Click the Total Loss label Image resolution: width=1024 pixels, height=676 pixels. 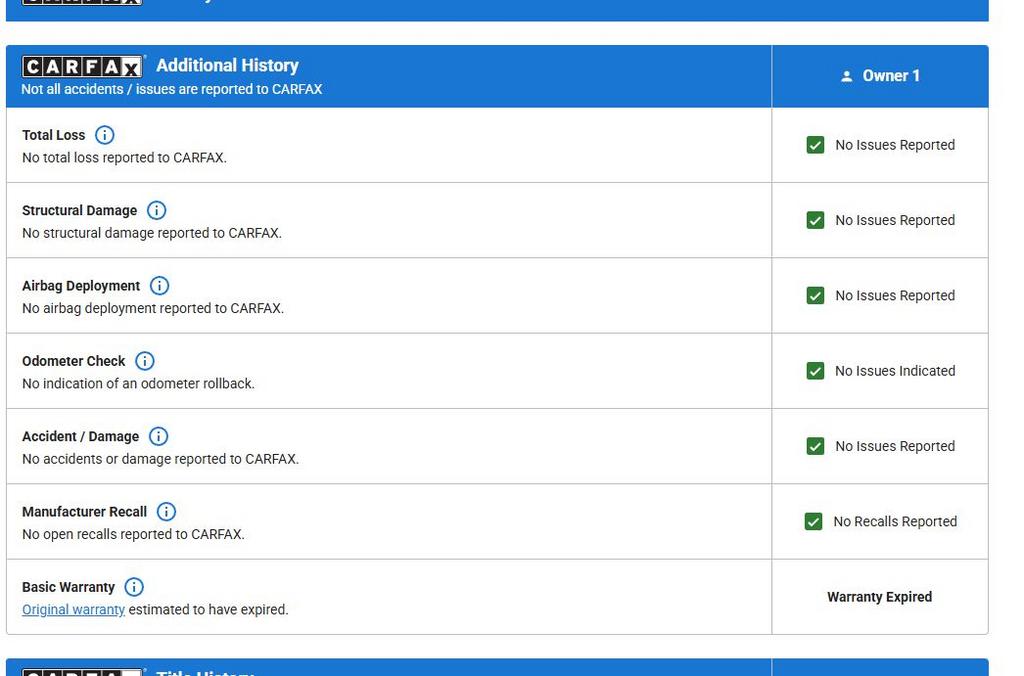(x=54, y=135)
